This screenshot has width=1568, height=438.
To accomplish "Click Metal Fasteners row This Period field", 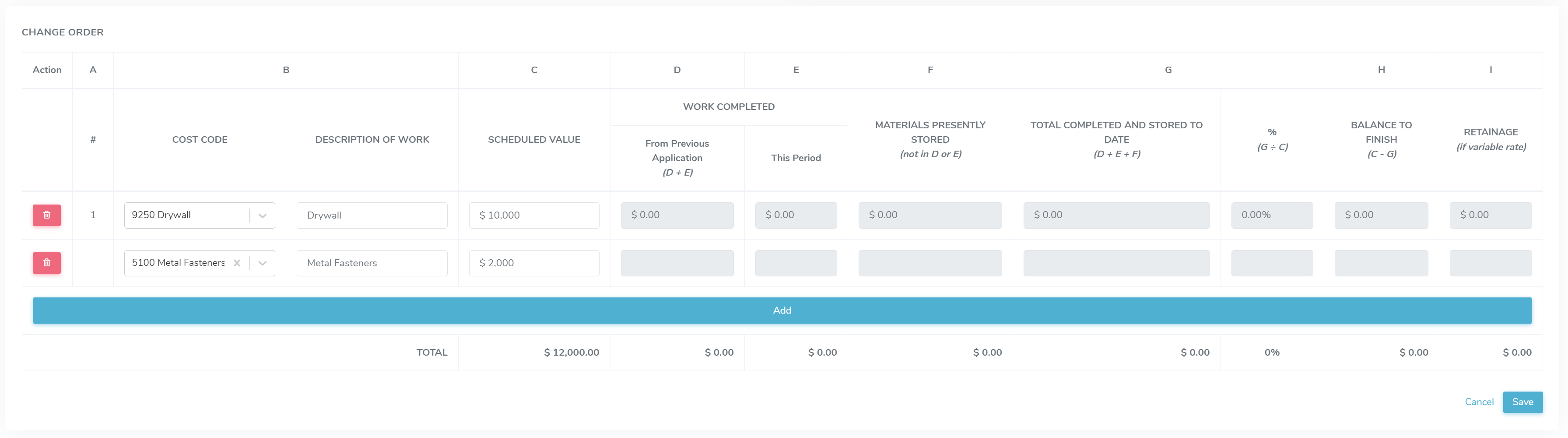I will (796, 263).
